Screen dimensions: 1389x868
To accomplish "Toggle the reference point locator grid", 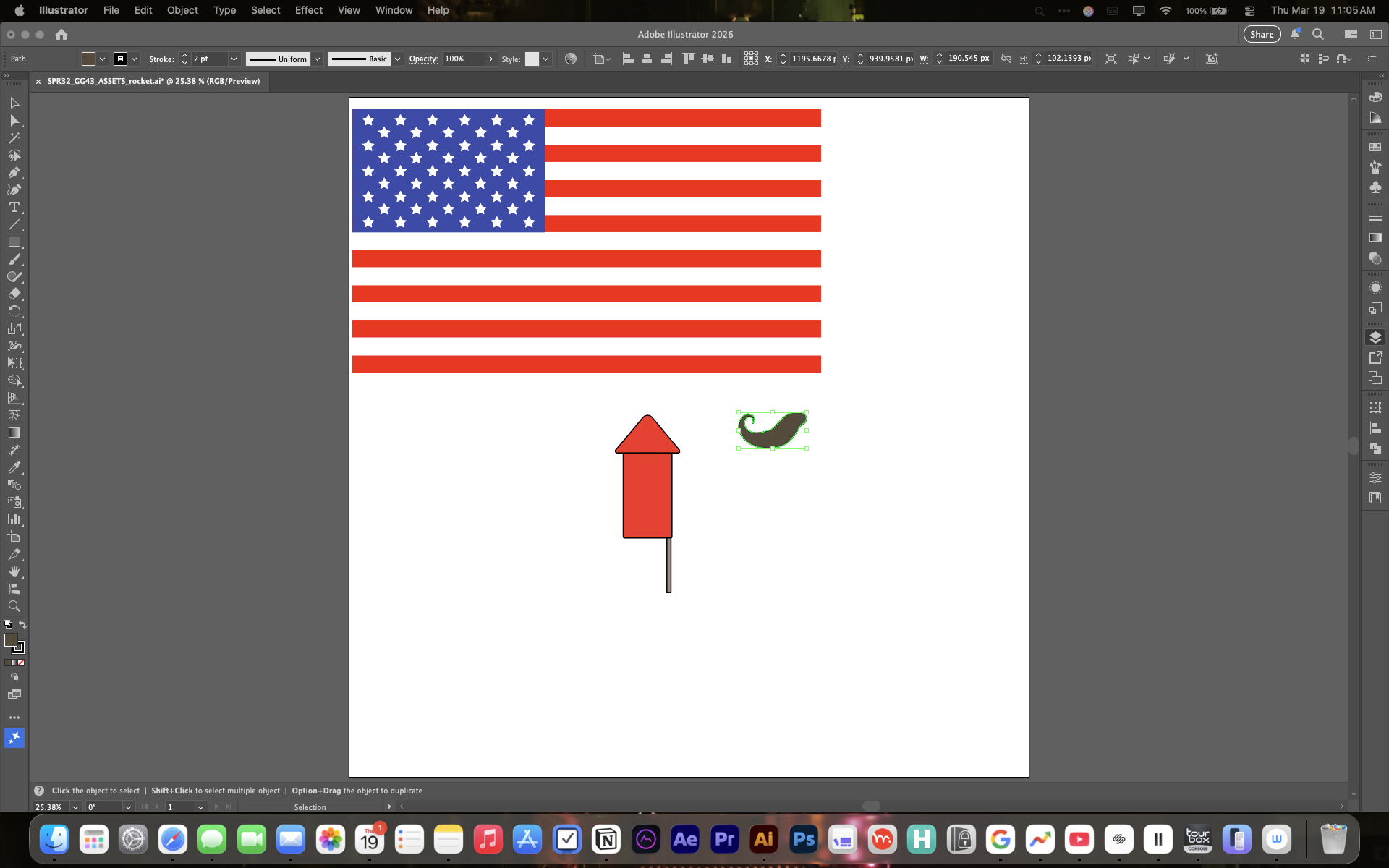I will point(751,59).
